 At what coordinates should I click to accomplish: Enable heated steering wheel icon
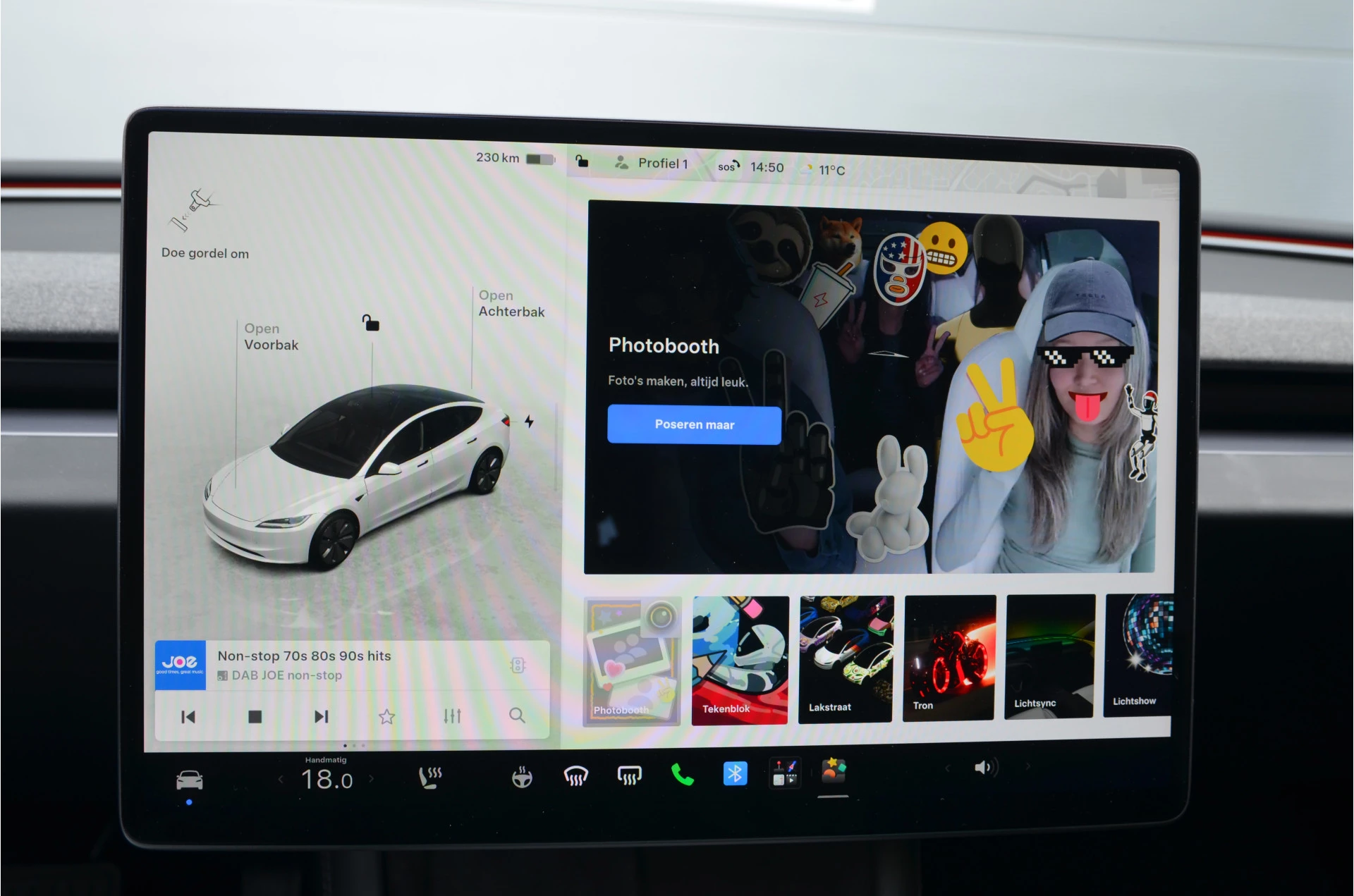point(522,777)
